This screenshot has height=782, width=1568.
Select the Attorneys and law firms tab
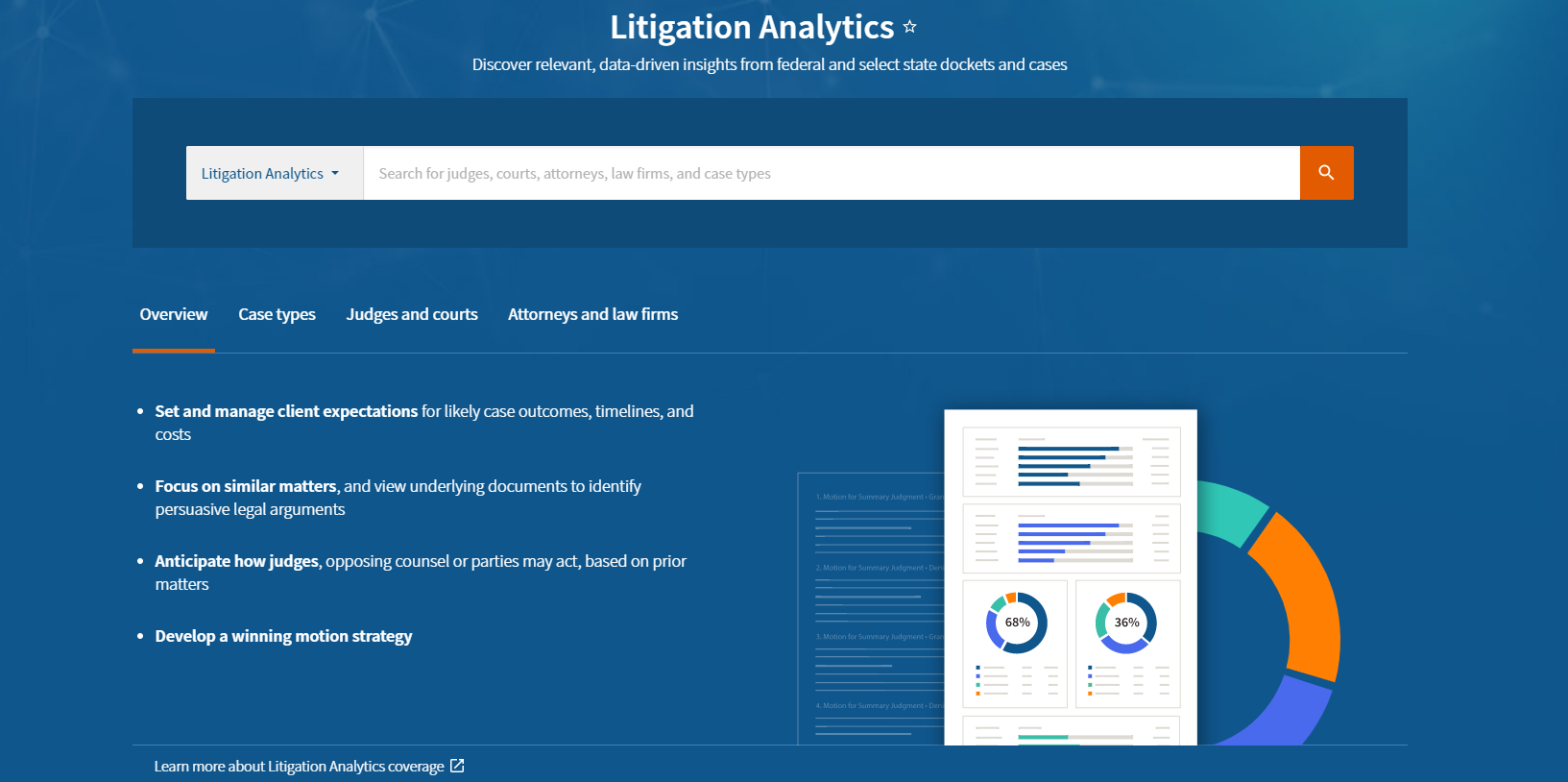(x=592, y=314)
